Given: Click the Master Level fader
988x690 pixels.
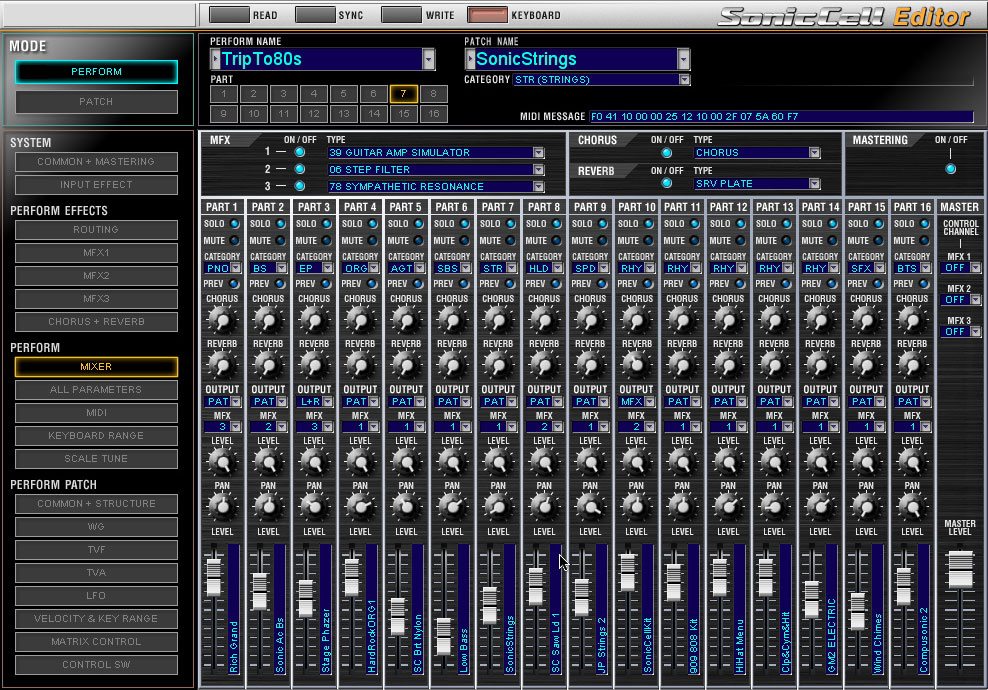Looking at the screenshot, I should [x=960, y=569].
